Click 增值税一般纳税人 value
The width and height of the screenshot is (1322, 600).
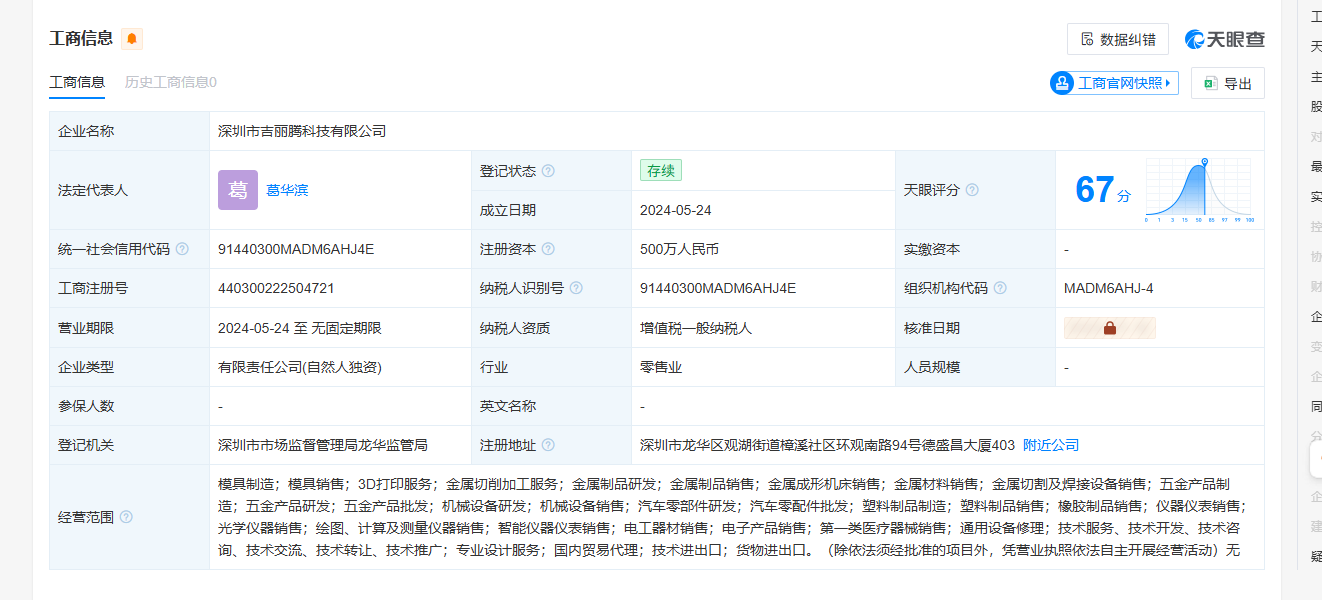[x=696, y=328]
